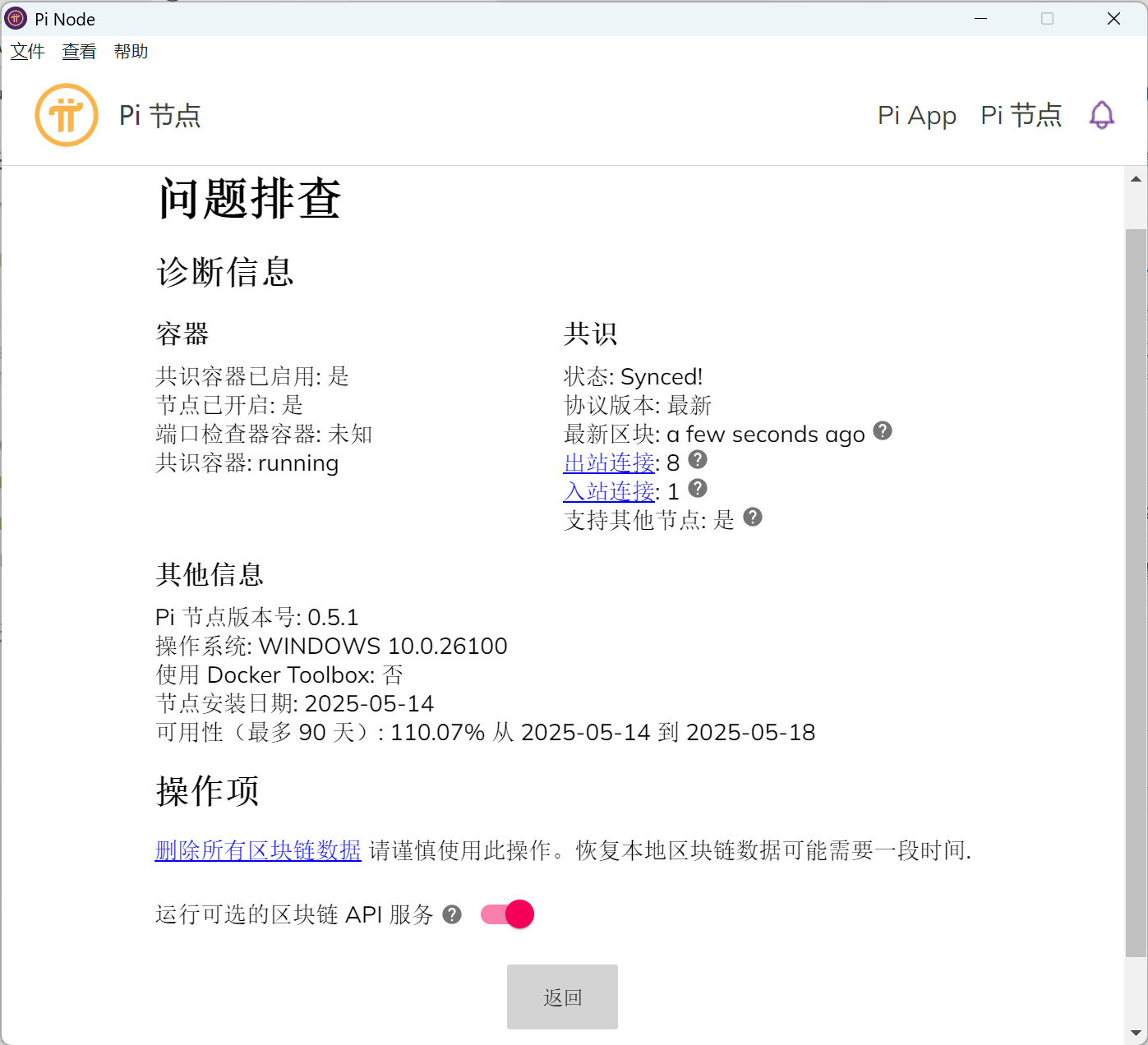Click the 共识容器: running text
The image size is (1148, 1045).
[247, 463]
